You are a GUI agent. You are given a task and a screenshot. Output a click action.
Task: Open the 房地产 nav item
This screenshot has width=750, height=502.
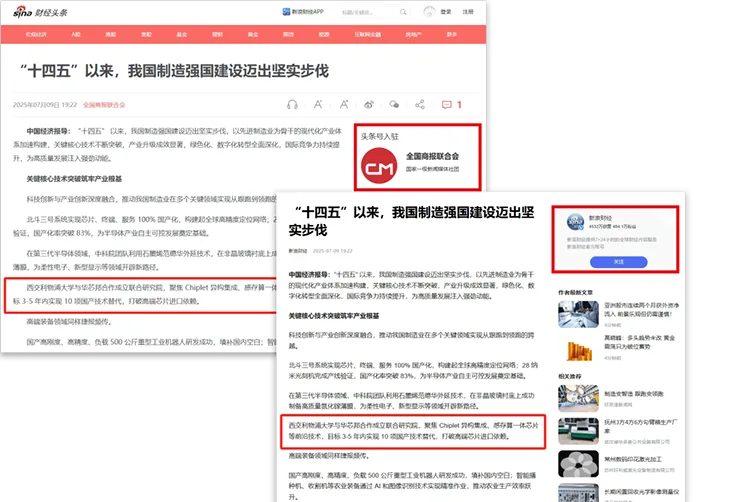(413, 34)
